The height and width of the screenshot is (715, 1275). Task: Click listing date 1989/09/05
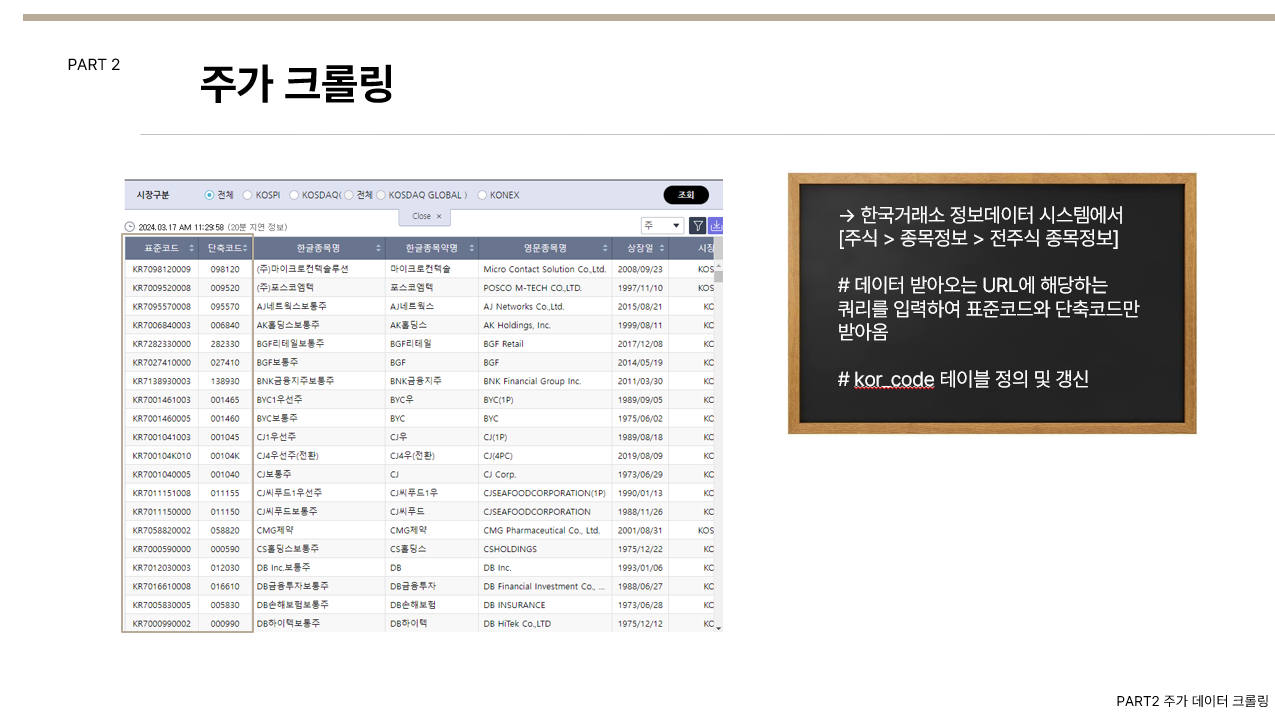tap(640, 400)
